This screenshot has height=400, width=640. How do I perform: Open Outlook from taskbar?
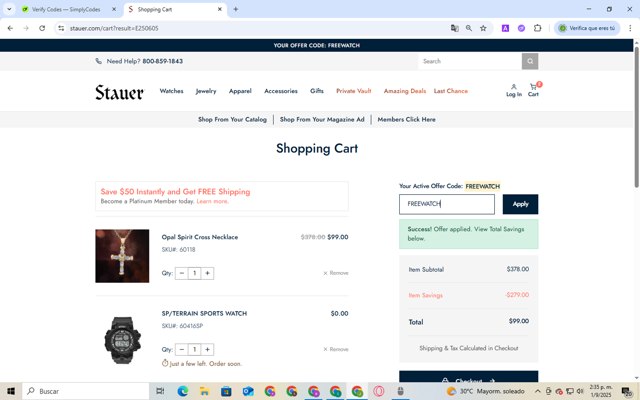(x=248, y=391)
